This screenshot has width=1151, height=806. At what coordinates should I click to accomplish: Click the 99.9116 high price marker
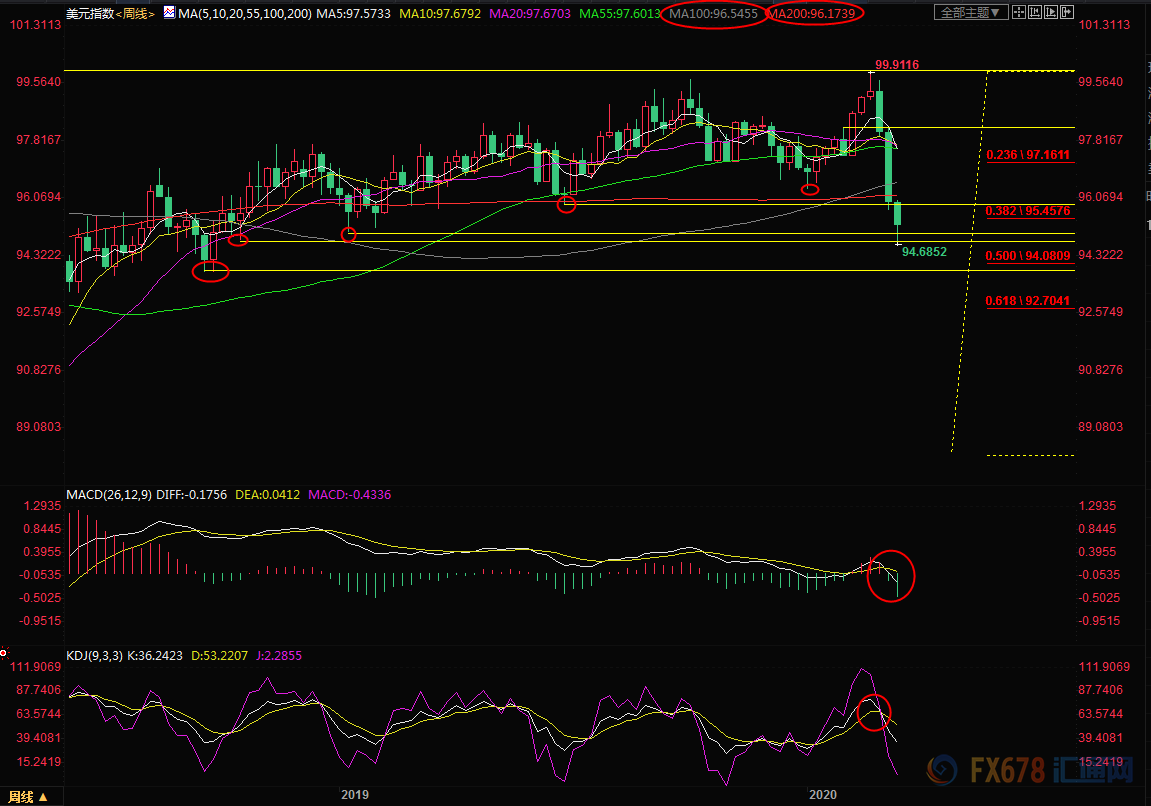tap(896, 65)
